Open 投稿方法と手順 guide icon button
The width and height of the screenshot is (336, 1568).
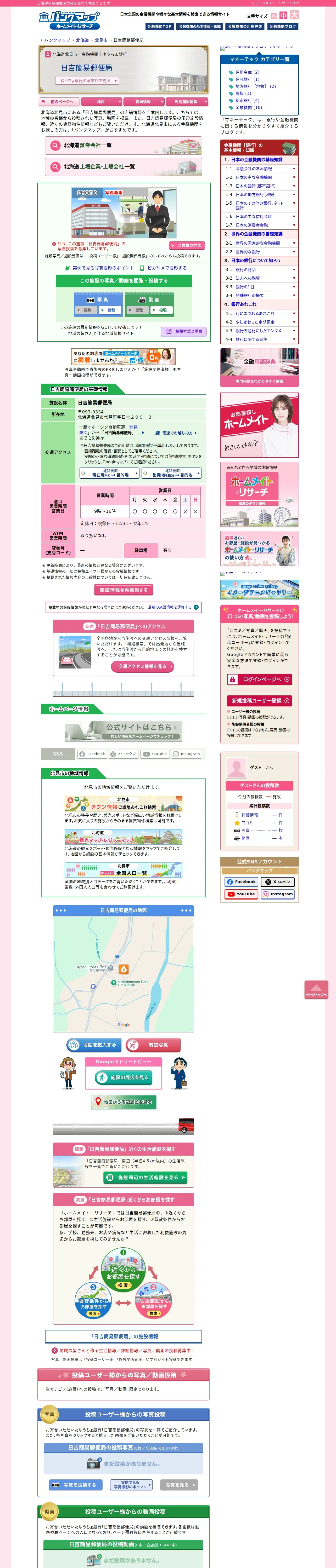[183, 332]
